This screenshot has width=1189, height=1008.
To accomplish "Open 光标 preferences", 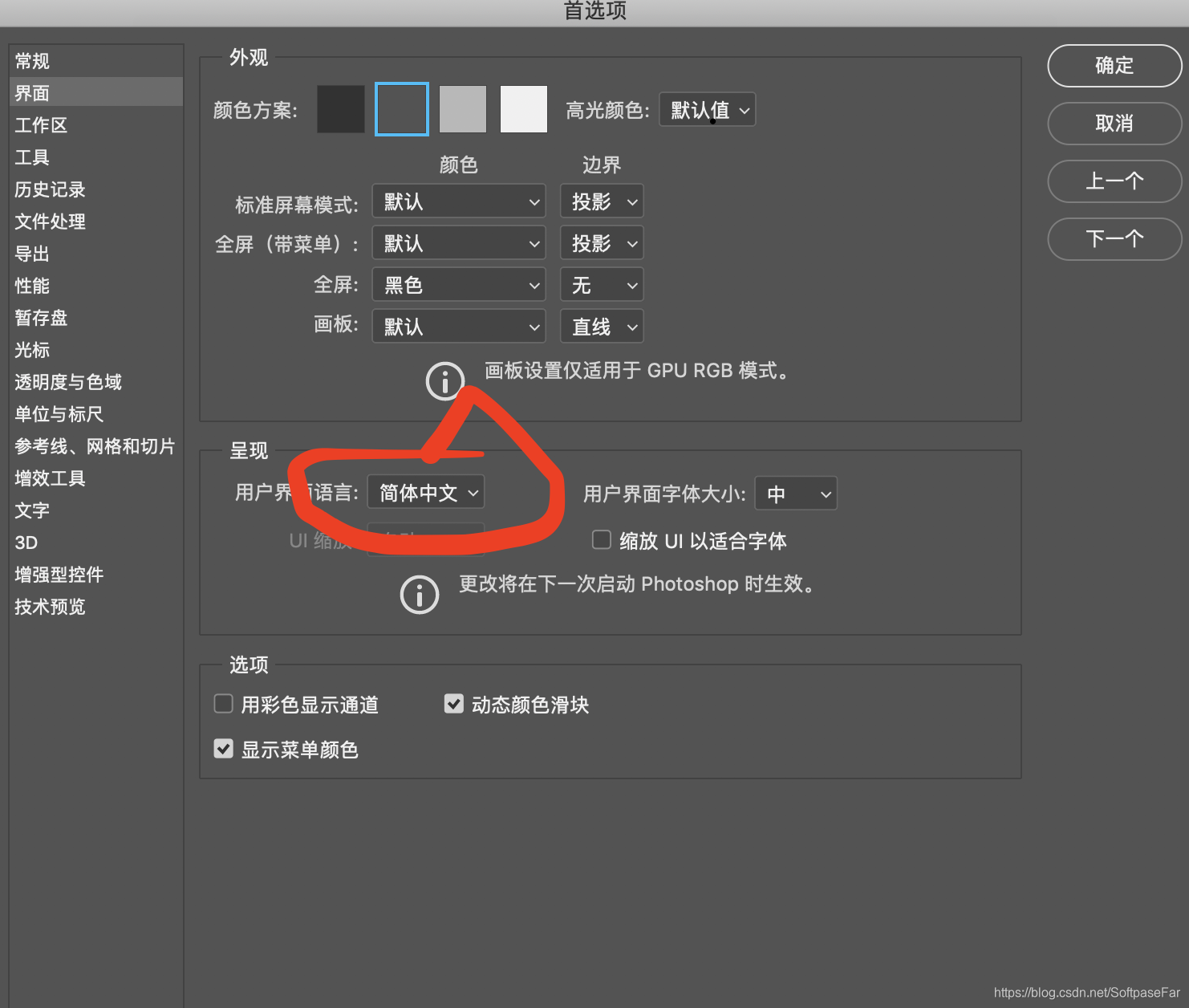I will pos(96,350).
